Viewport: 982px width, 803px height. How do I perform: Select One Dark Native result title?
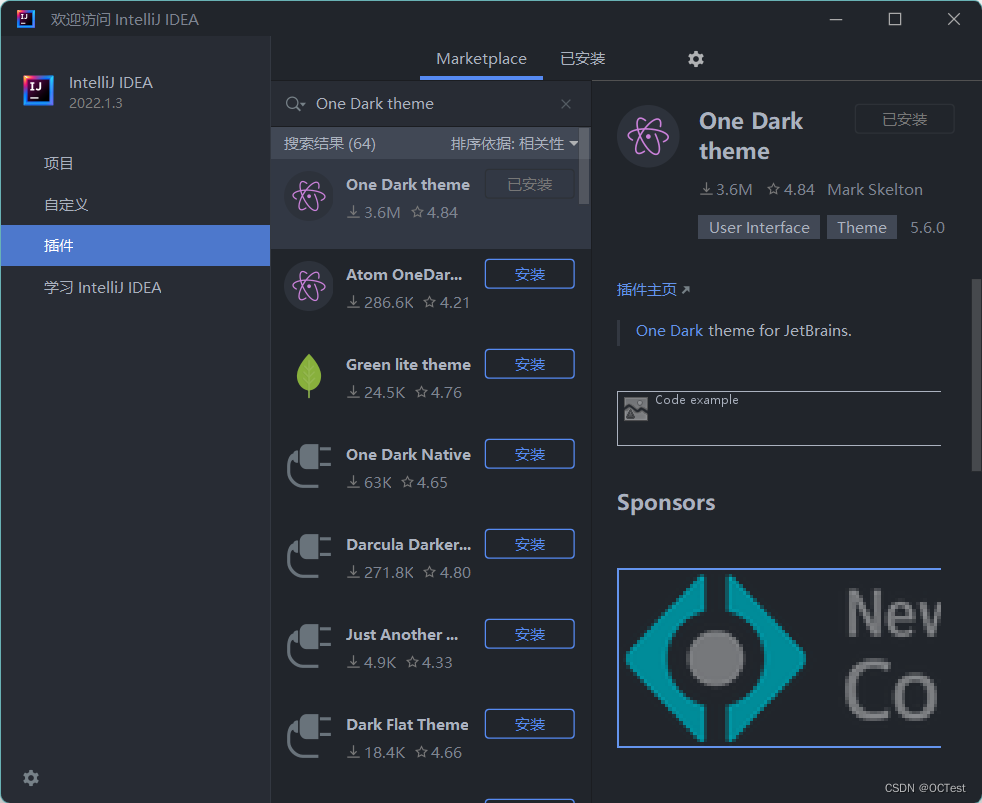click(x=408, y=455)
